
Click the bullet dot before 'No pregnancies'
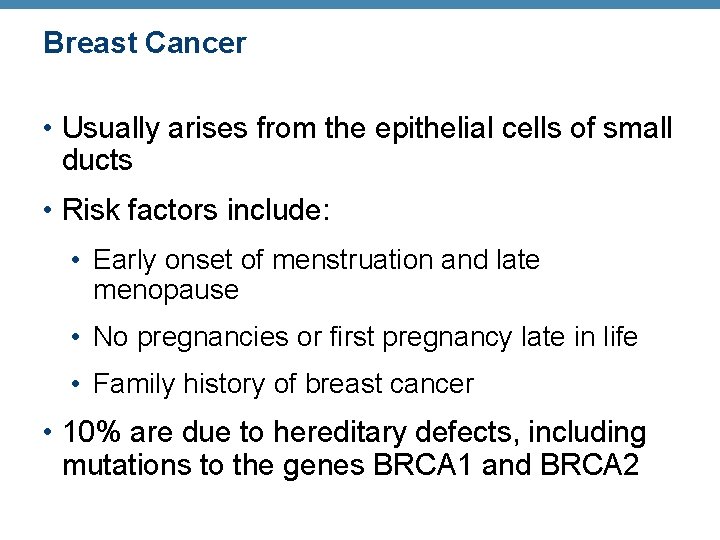[76, 338]
